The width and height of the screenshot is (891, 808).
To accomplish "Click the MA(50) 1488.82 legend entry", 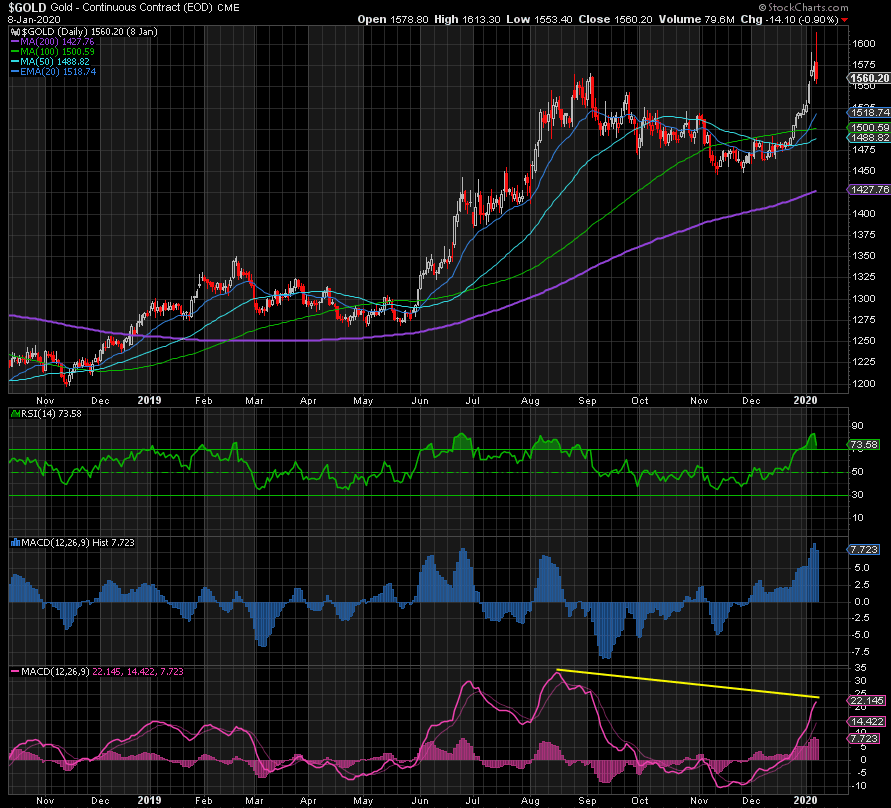I will pyautogui.click(x=55, y=62).
